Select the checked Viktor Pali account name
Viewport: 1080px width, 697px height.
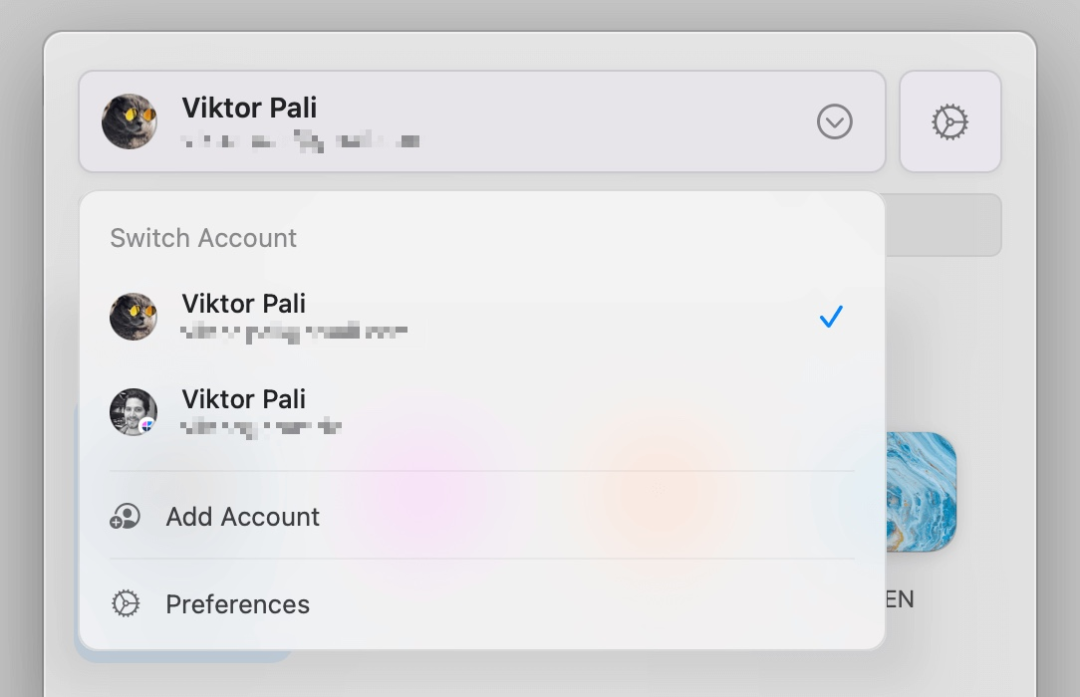244,303
